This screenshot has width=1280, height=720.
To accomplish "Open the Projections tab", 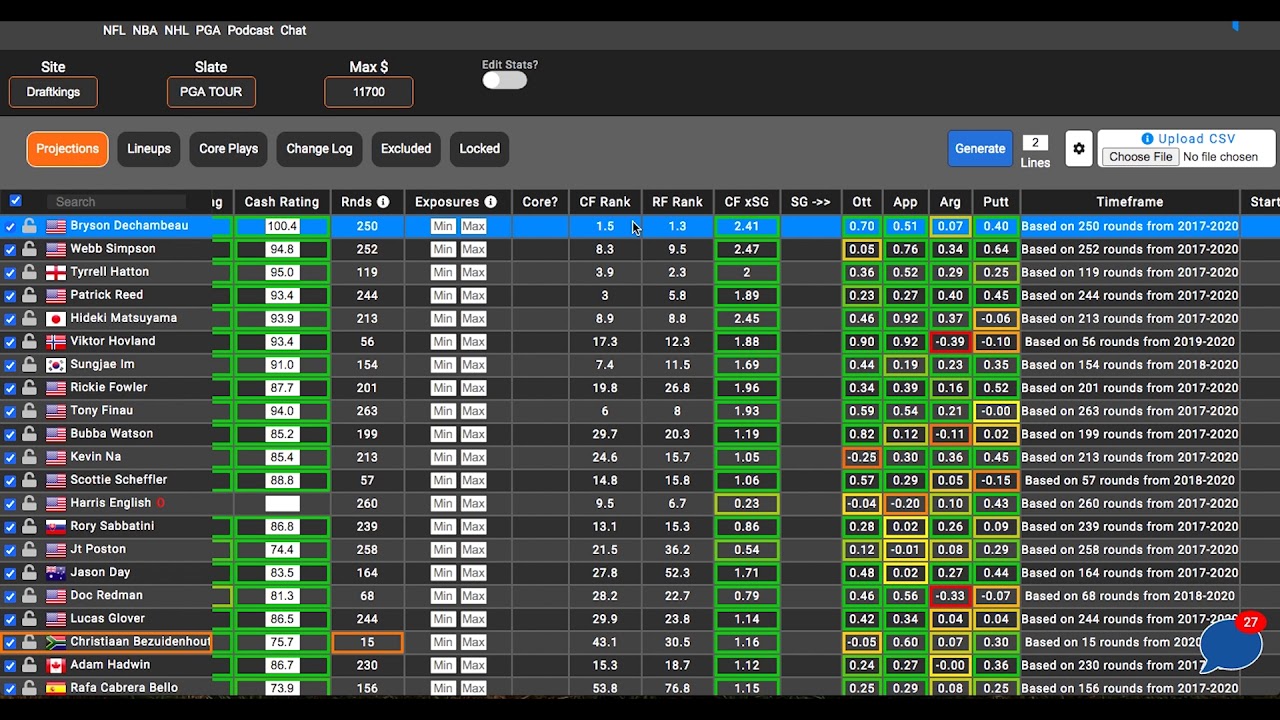I will pyautogui.click(x=68, y=149).
